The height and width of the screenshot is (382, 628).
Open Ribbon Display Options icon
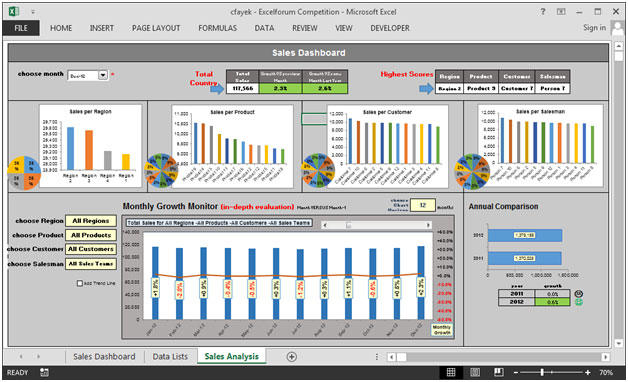[x=561, y=12]
